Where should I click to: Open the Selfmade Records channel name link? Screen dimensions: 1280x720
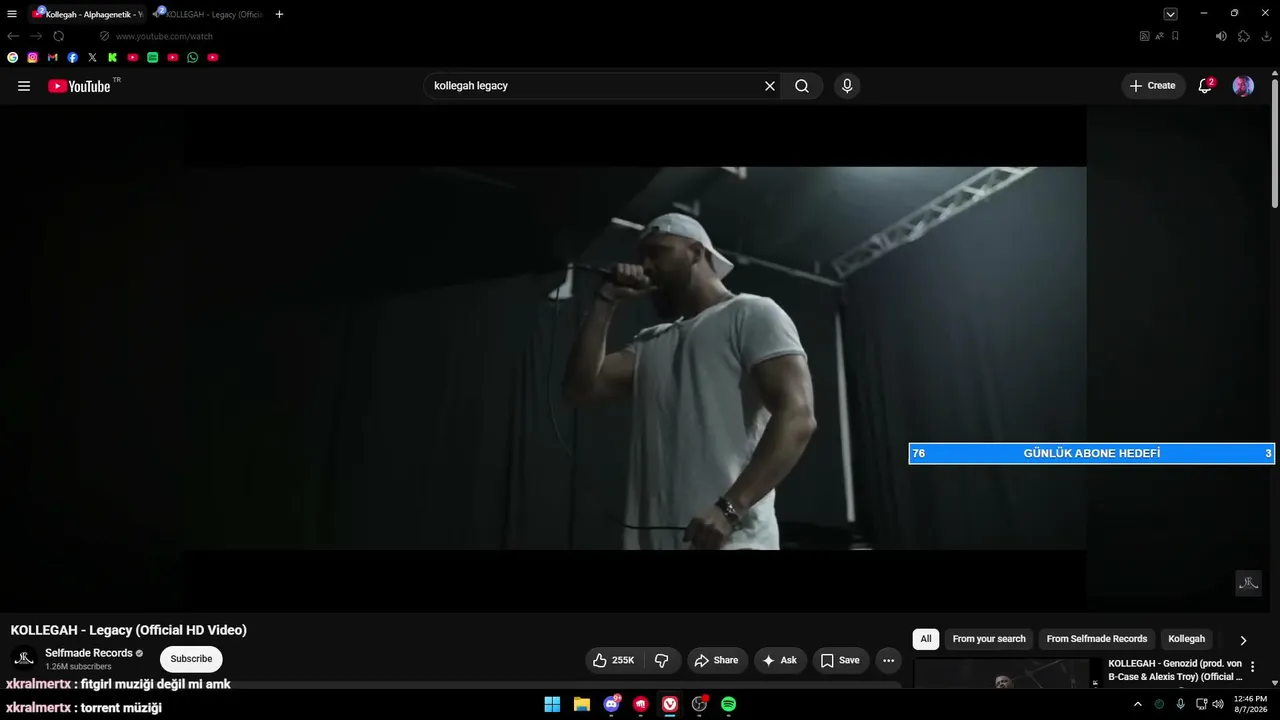[89, 653]
